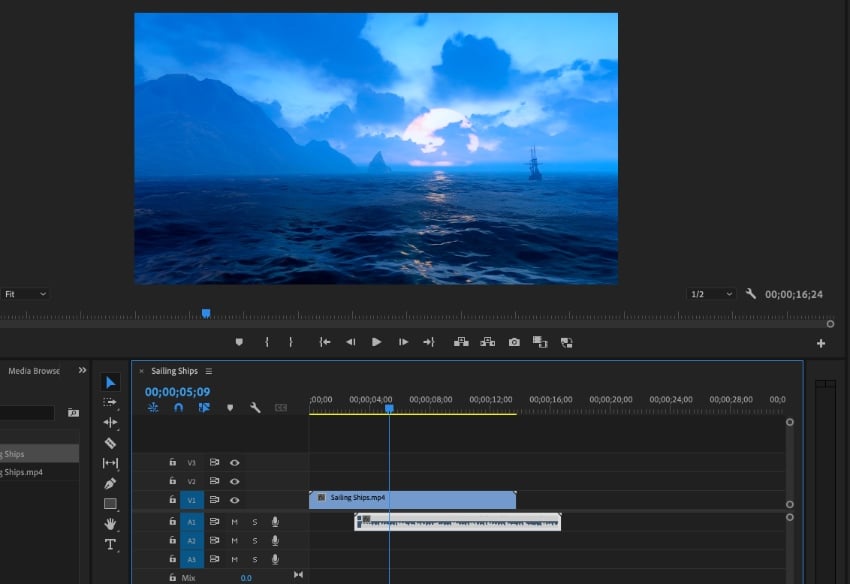Select the Track Select Forward tool
This screenshot has height=584, width=850.
coord(110,404)
